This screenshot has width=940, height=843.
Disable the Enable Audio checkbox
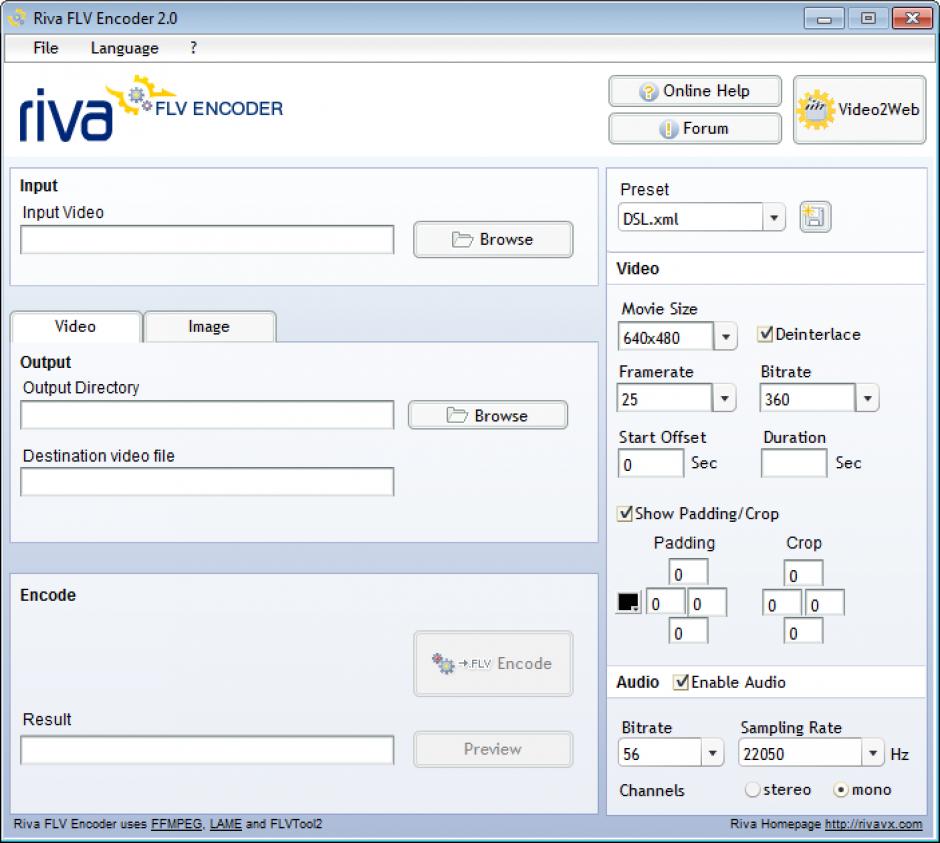(682, 682)
